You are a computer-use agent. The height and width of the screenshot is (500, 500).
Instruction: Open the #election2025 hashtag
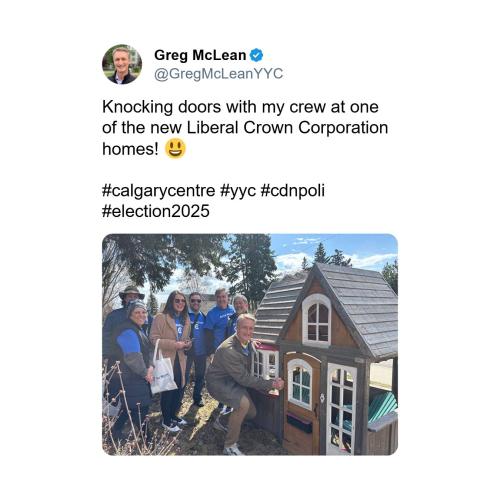click(156, 211)
